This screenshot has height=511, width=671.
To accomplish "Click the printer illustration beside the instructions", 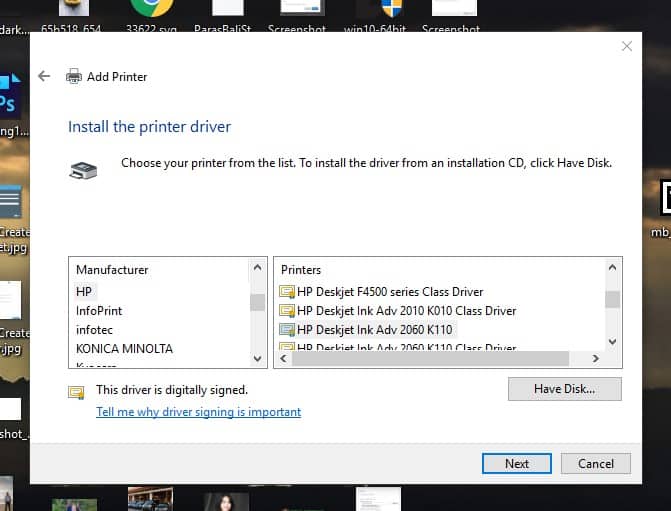I will point(83,170).
